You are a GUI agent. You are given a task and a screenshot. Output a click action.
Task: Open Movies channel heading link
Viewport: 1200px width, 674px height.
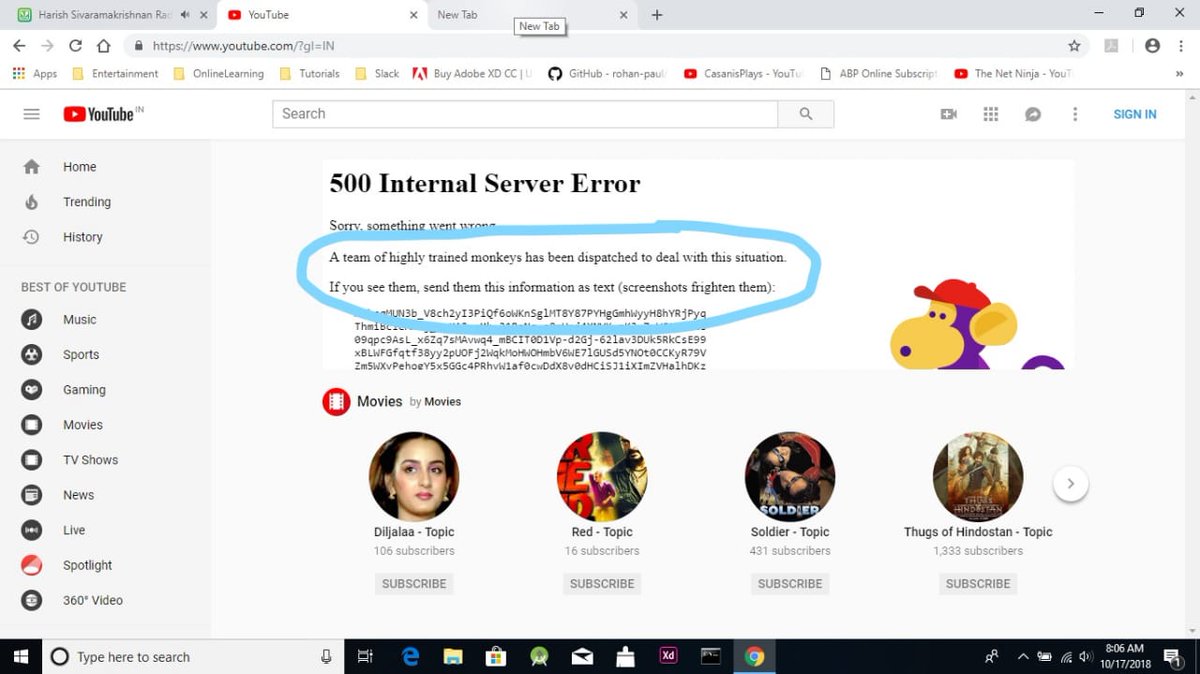379,401
